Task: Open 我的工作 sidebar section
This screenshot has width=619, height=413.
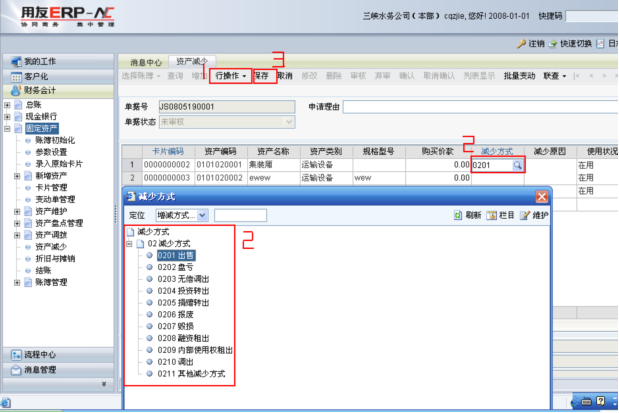Action: (58, 61)
